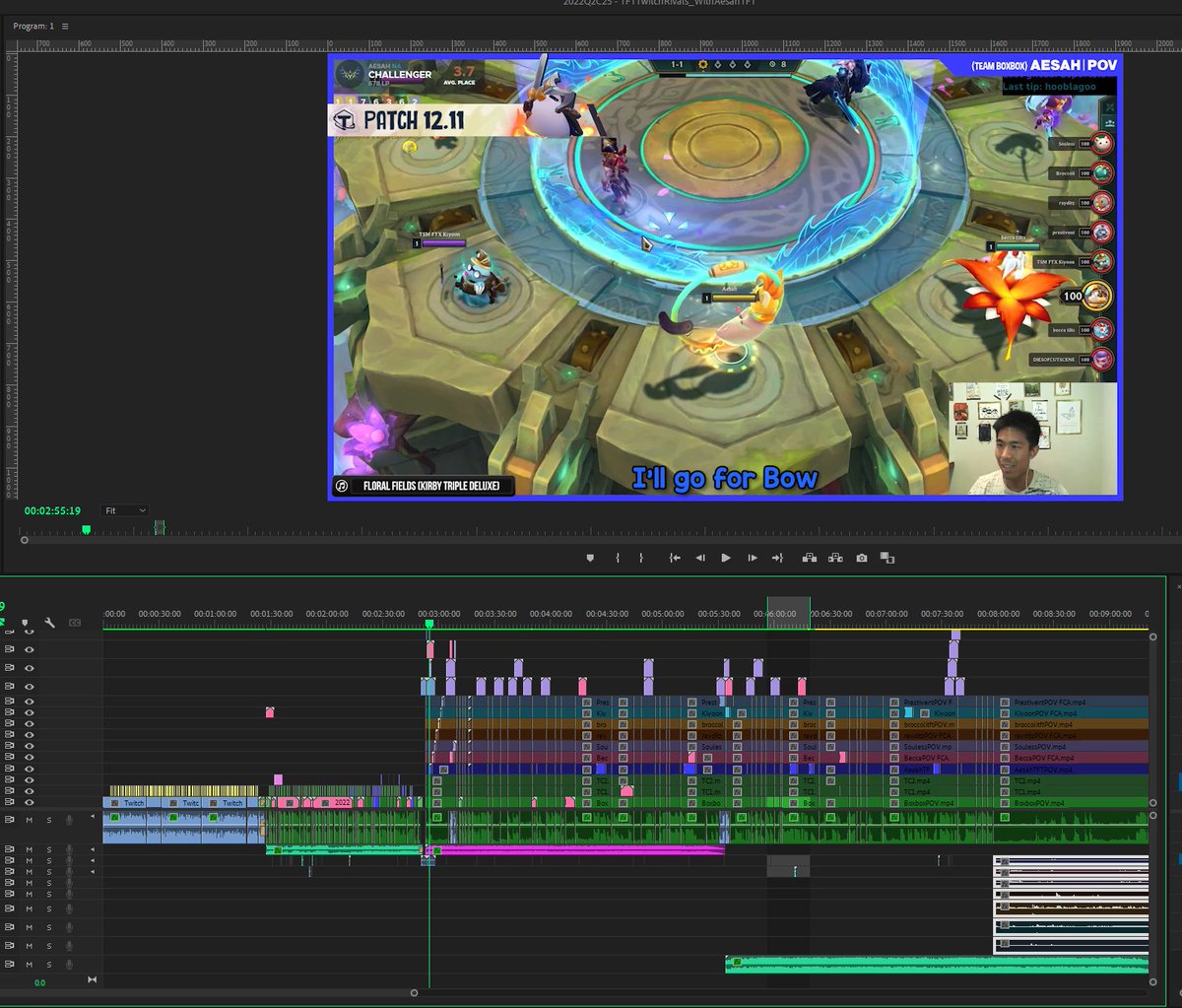1182x1008 pixels.
Task: Hide the PrestiventPOV FCA.mp4 video track
Action: click(30, 702)
